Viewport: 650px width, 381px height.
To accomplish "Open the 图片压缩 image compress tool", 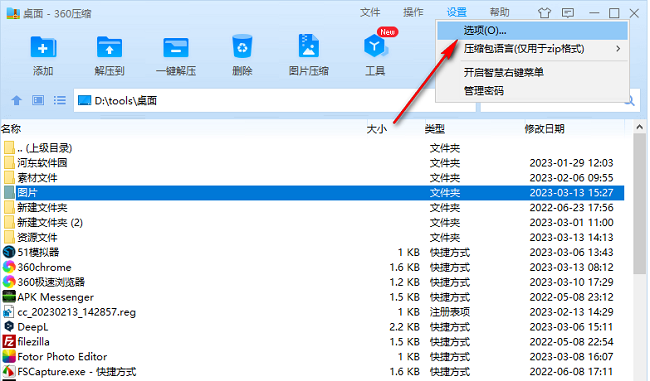I will coord(309,46).
